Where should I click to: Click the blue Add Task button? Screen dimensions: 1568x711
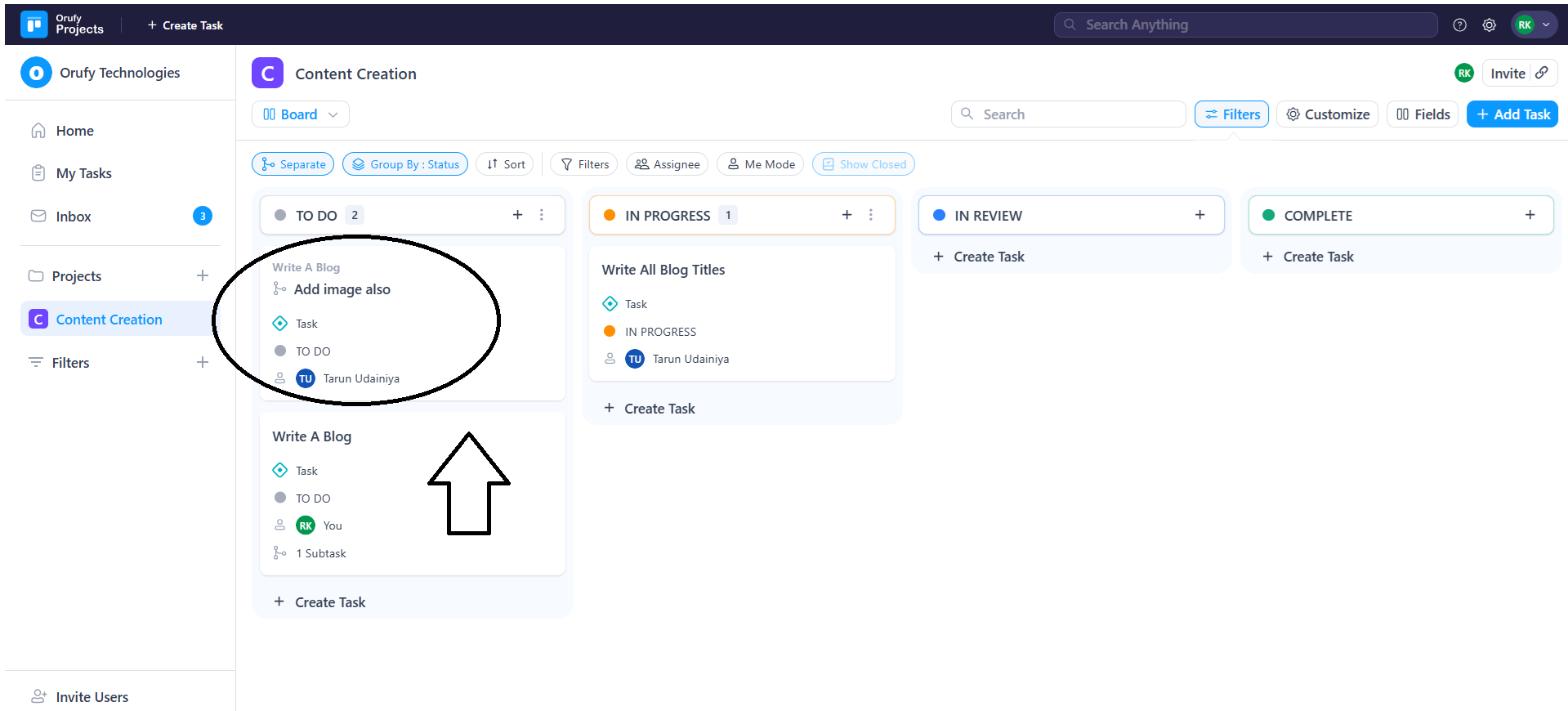[1512, 114]
